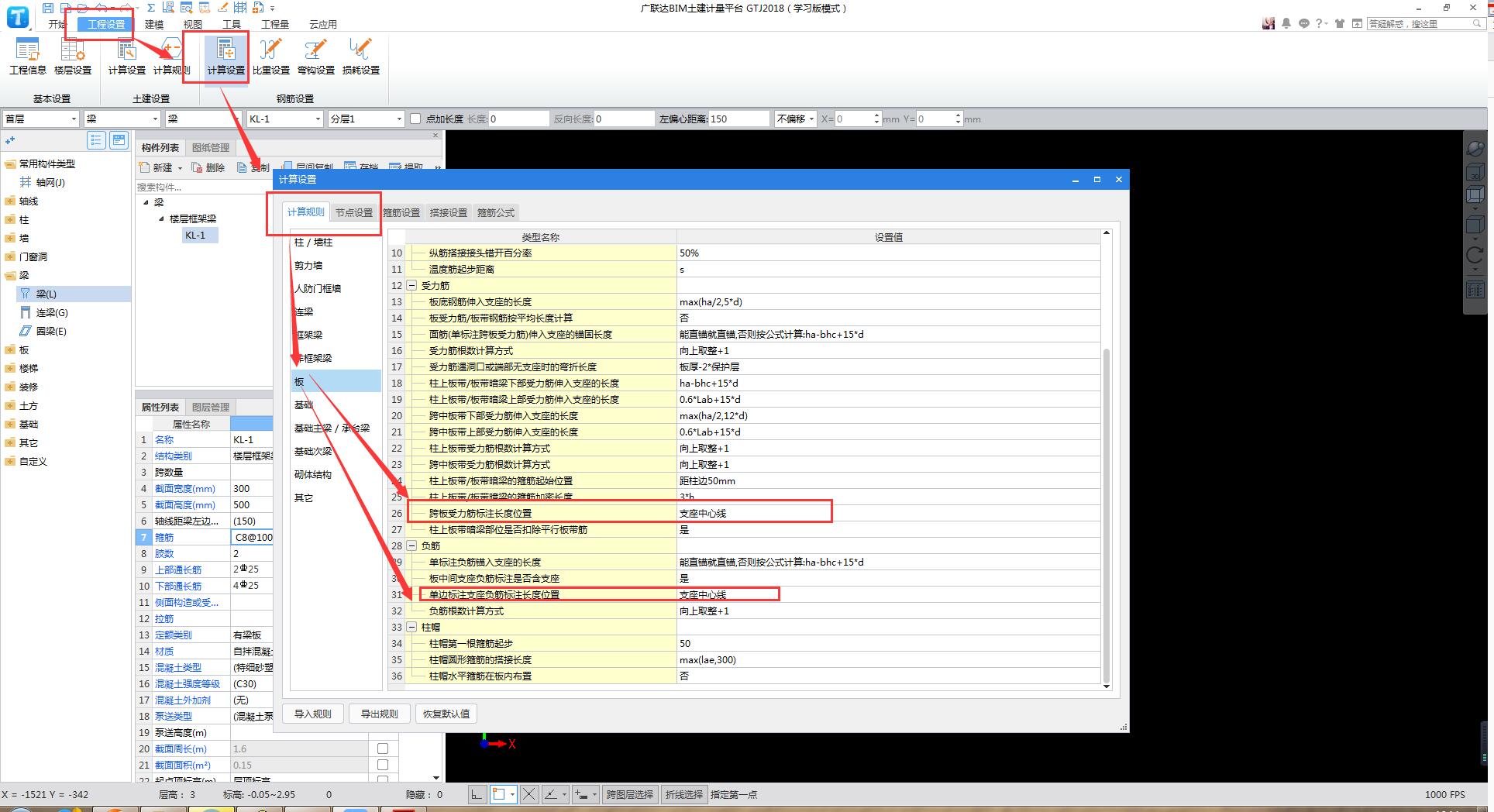Screen dimensions: 1494x812
Task: Switch to 搭接设置 tab in dialog
Action: [449, 212]
